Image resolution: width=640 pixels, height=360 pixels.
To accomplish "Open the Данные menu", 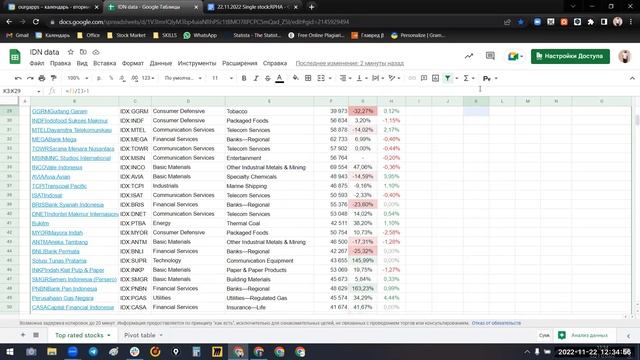I will click(161, 63).
